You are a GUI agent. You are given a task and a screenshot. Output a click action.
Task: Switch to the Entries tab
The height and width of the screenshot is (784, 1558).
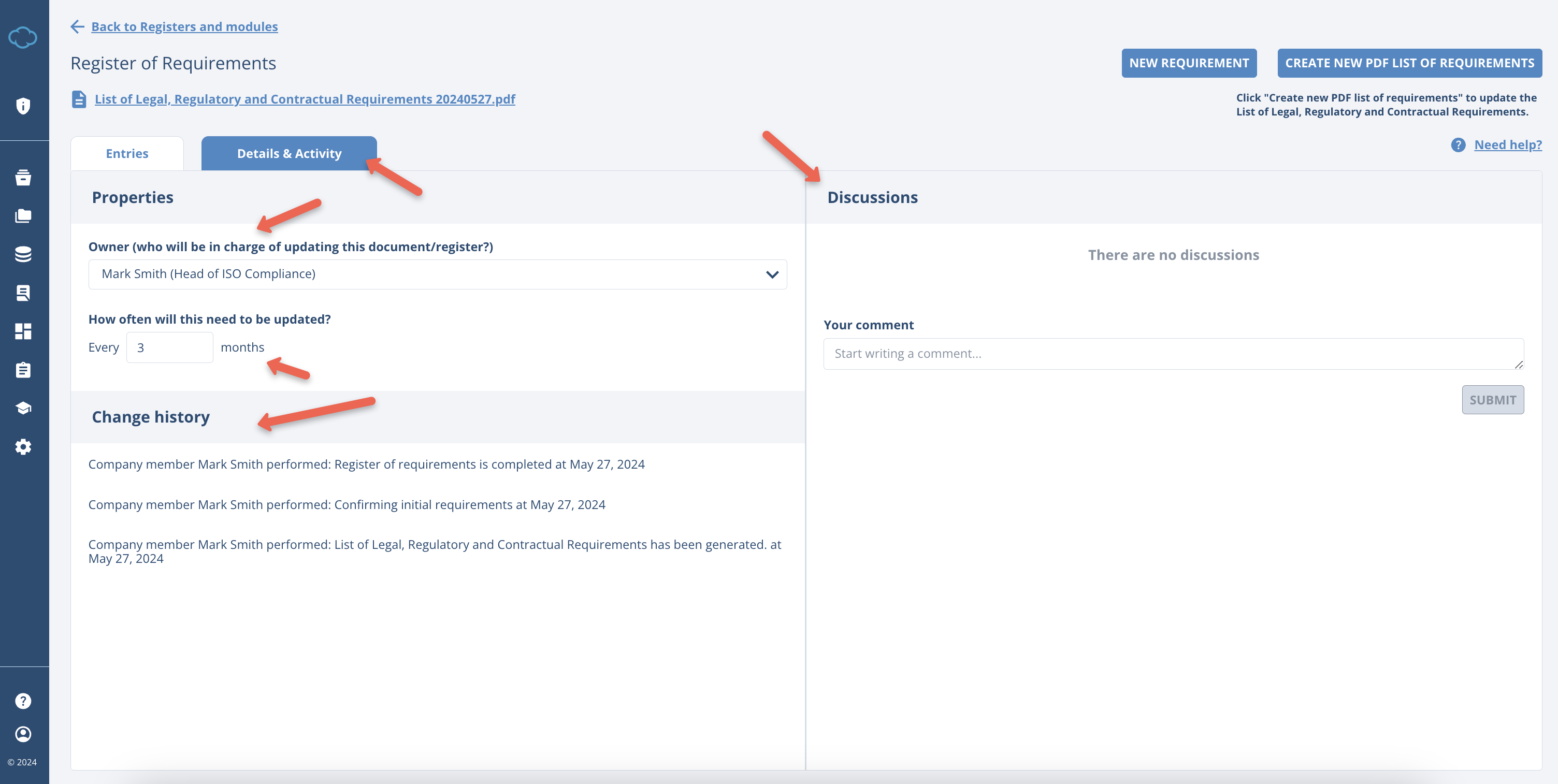[x=127, y=153]
